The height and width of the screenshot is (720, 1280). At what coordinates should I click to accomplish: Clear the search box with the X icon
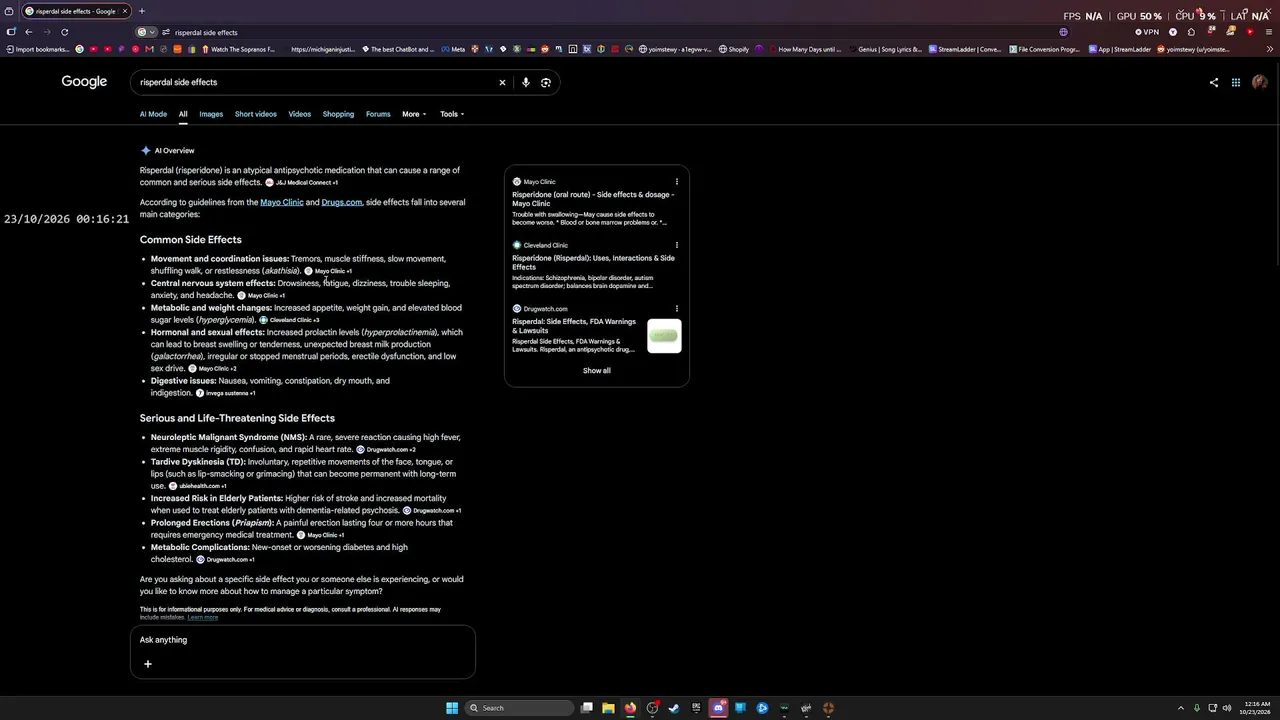tap(502, 83)
